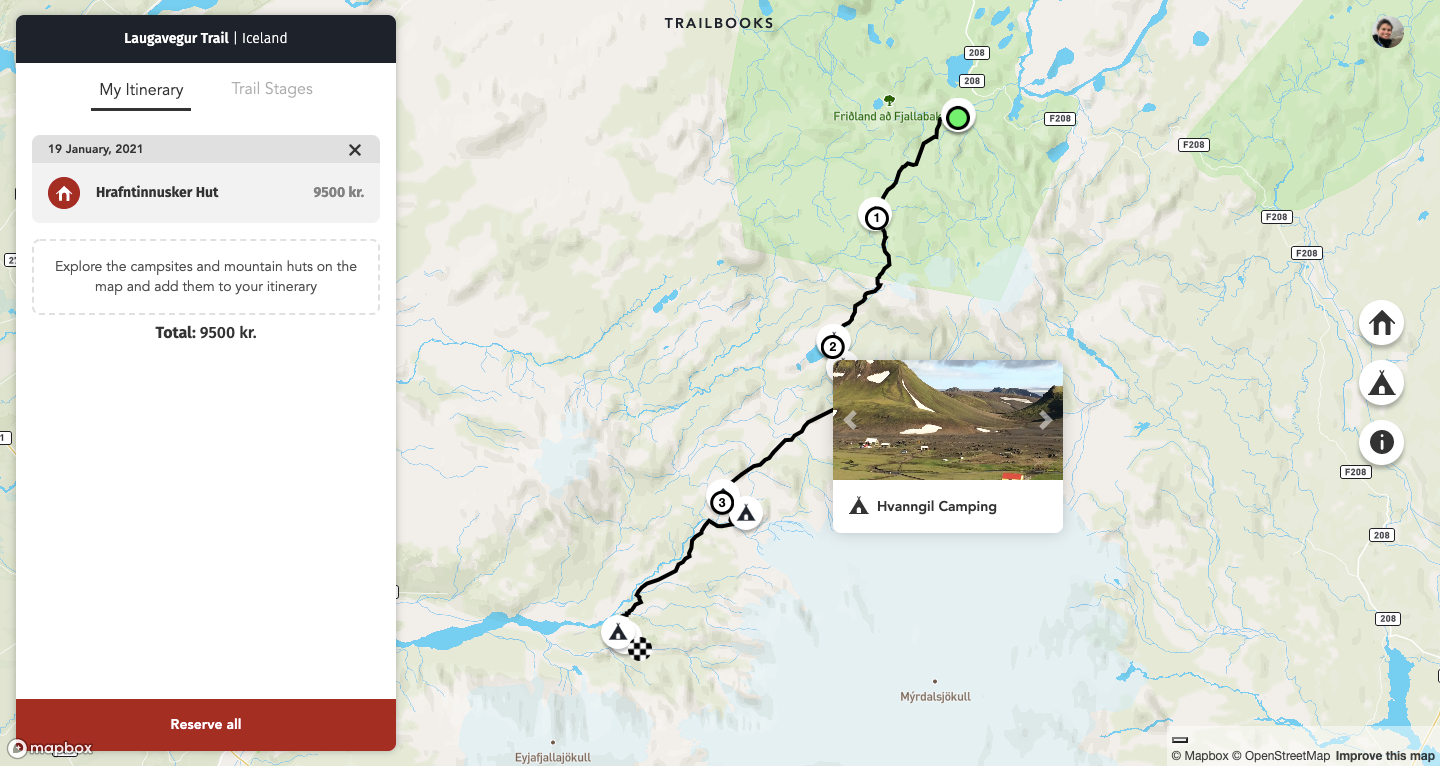Select stage 1 marker on trail
This screenshot has height=766, width=1440.
(x=876, y=216)
